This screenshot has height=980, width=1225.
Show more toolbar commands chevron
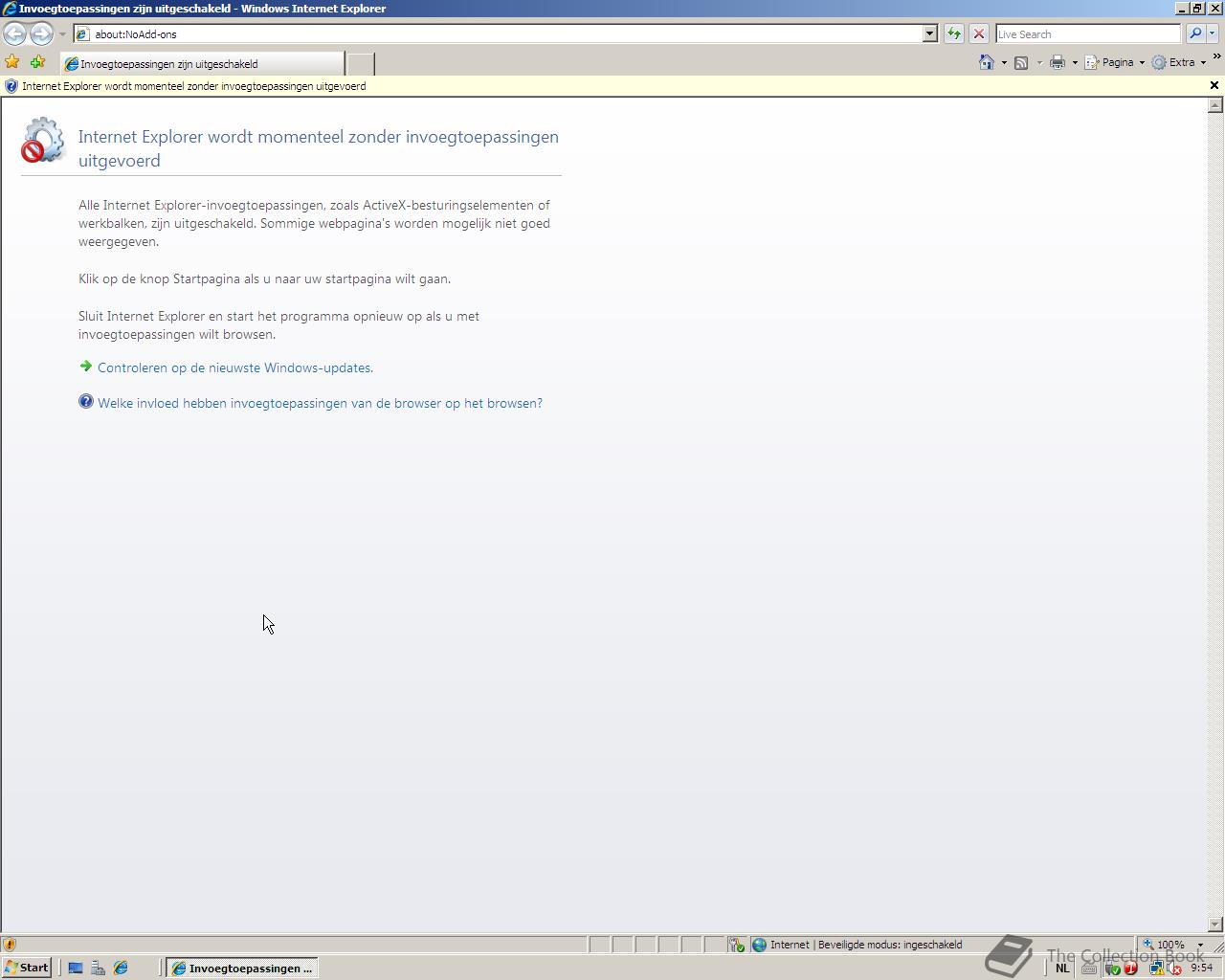tap(1217, 57)
